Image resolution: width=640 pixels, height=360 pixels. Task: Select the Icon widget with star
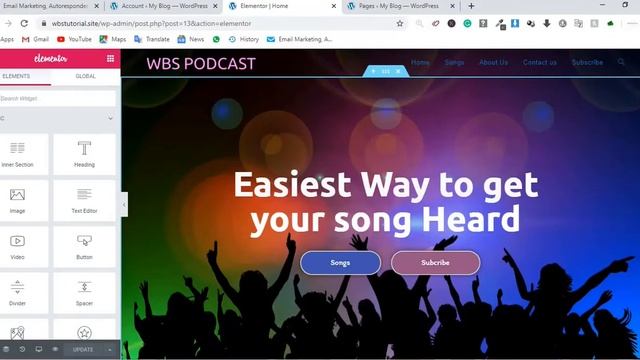[84, 330]
